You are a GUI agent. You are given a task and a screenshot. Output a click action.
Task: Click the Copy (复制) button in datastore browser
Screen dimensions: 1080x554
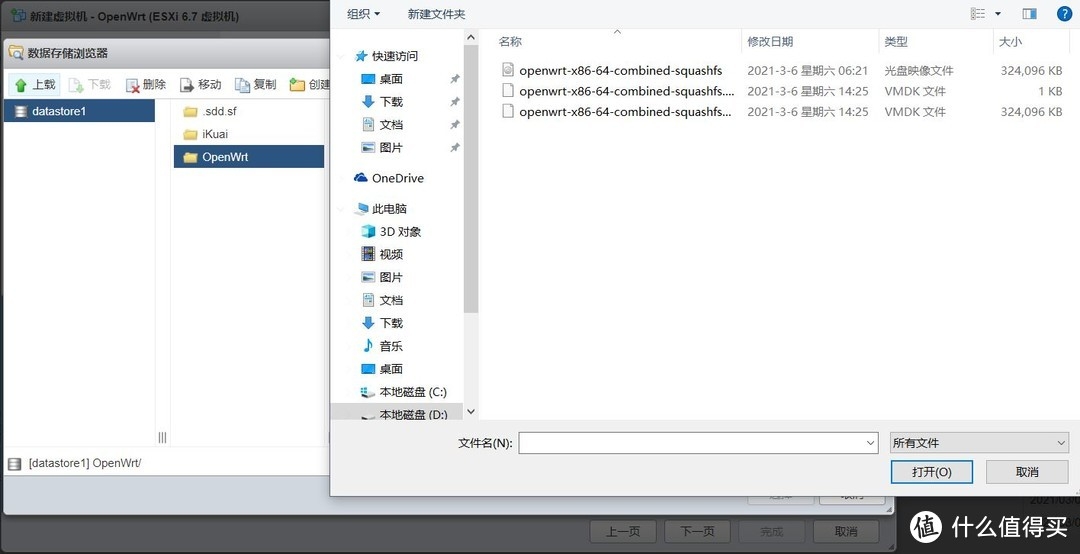tap(256, 84)
